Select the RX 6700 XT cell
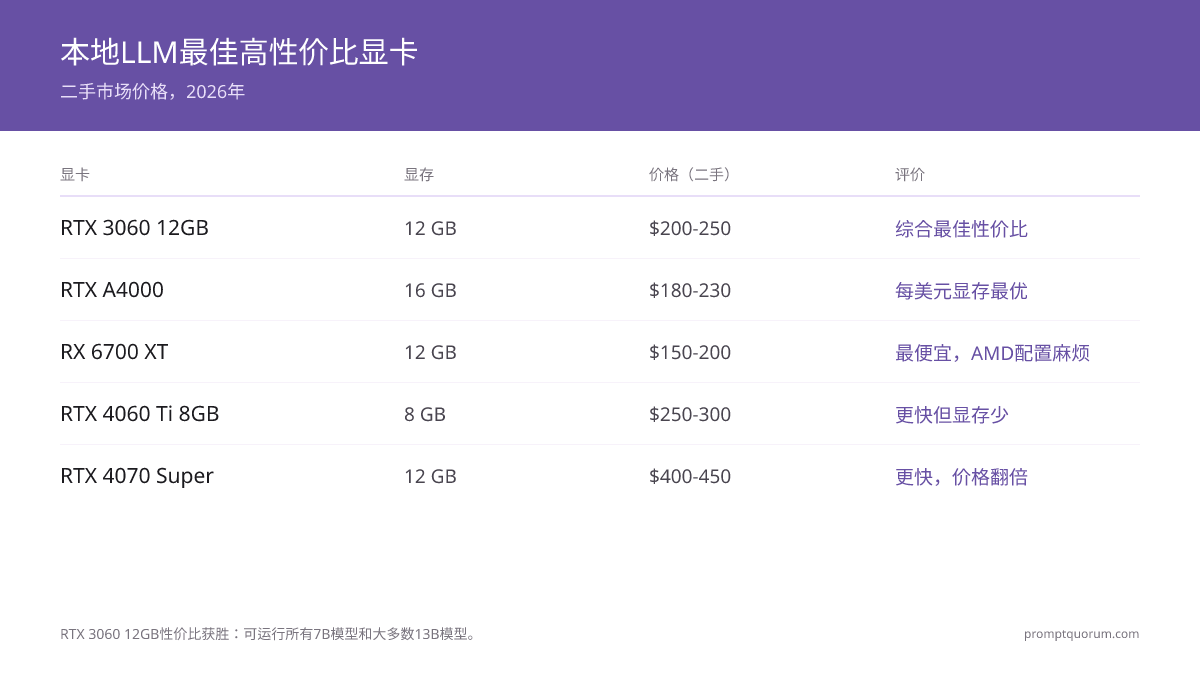The height and width of the screenshot is (675, 1200). [114, 352]
